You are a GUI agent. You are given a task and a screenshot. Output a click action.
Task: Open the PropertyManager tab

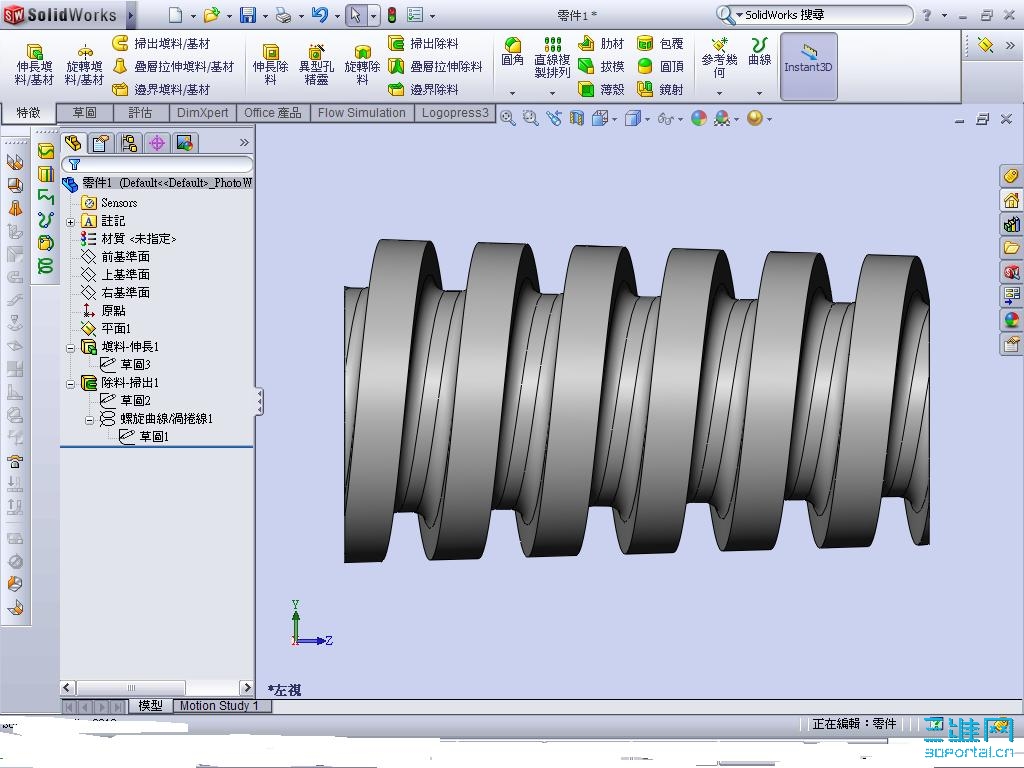pos(101,142)
